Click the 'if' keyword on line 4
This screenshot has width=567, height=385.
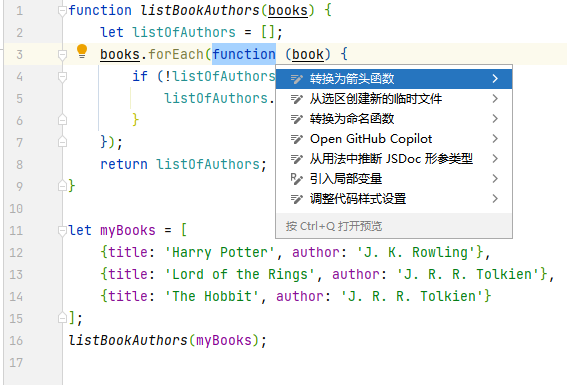(140, 76)
